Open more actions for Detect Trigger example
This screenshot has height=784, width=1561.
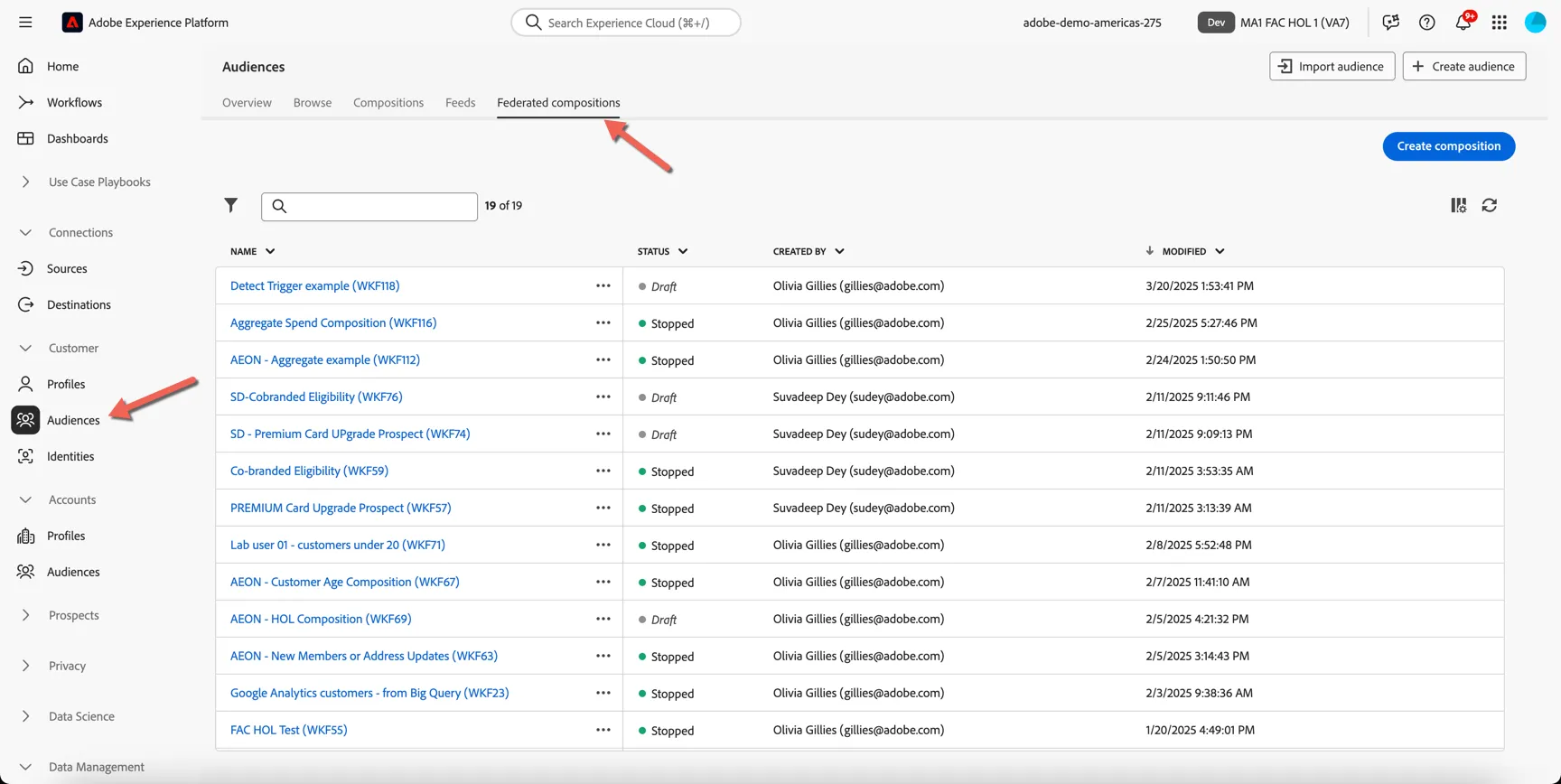(603, 285)
